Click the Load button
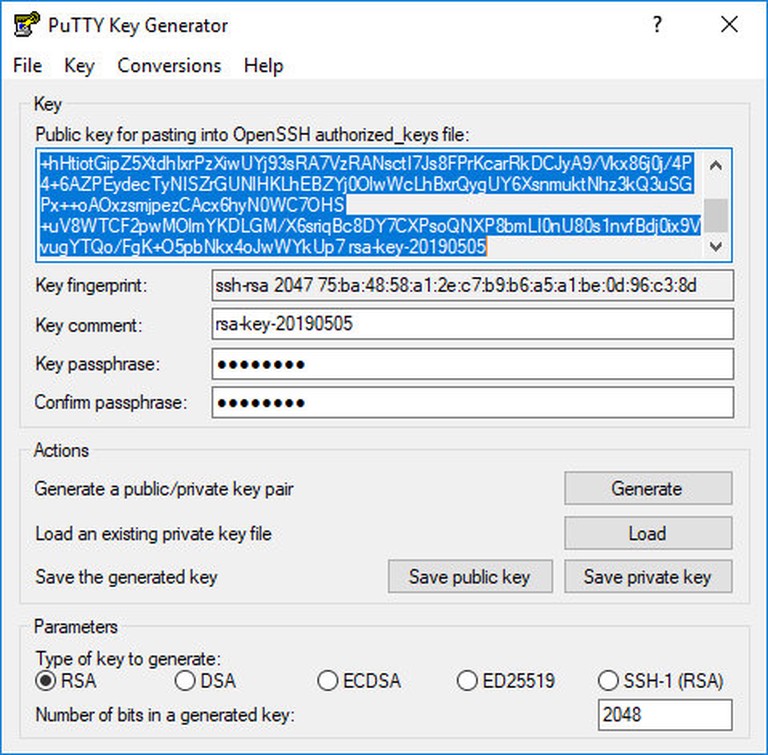768x755 pixels. click(x=648, y=533)
